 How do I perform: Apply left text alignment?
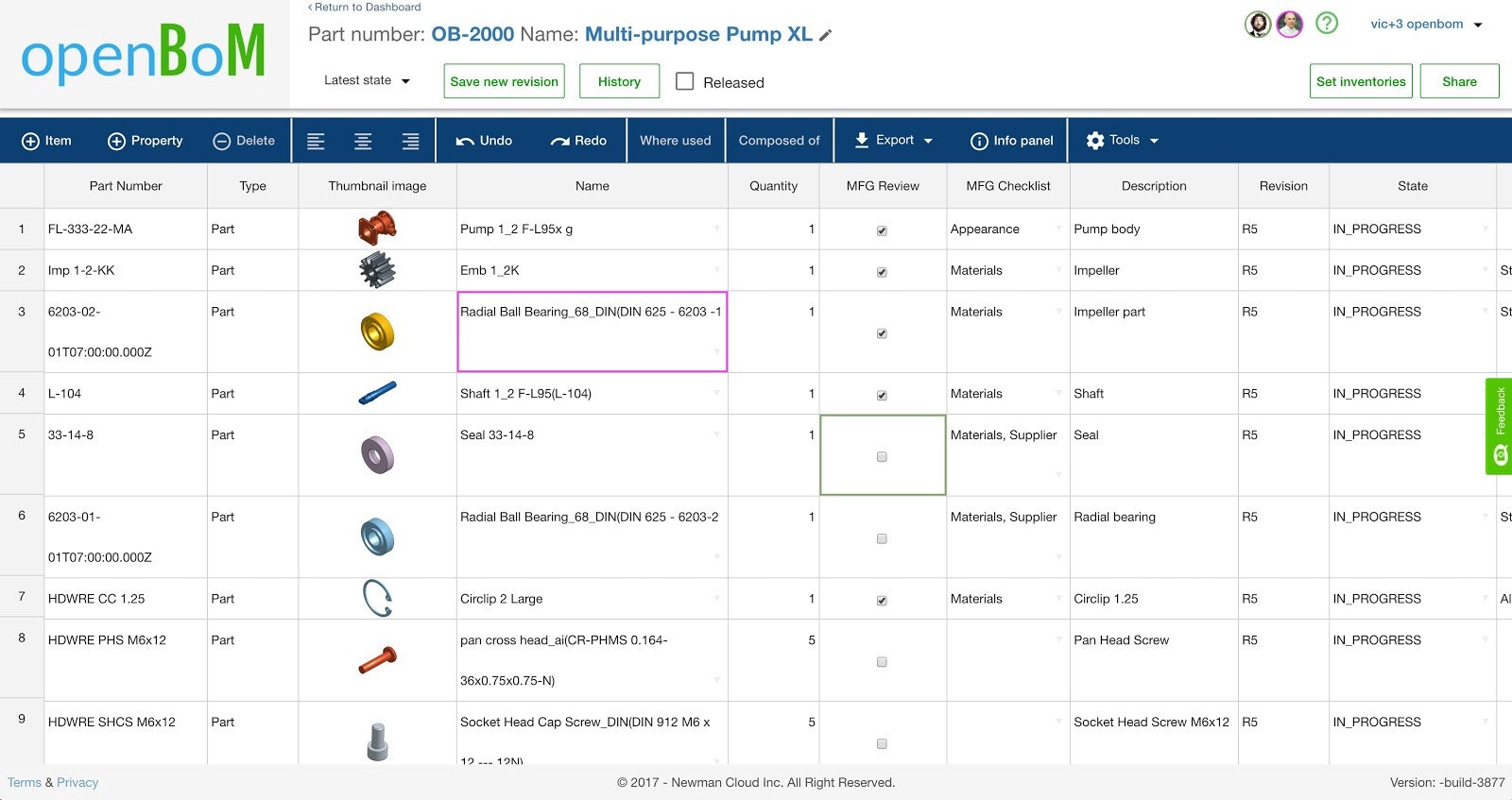[316, 141]
